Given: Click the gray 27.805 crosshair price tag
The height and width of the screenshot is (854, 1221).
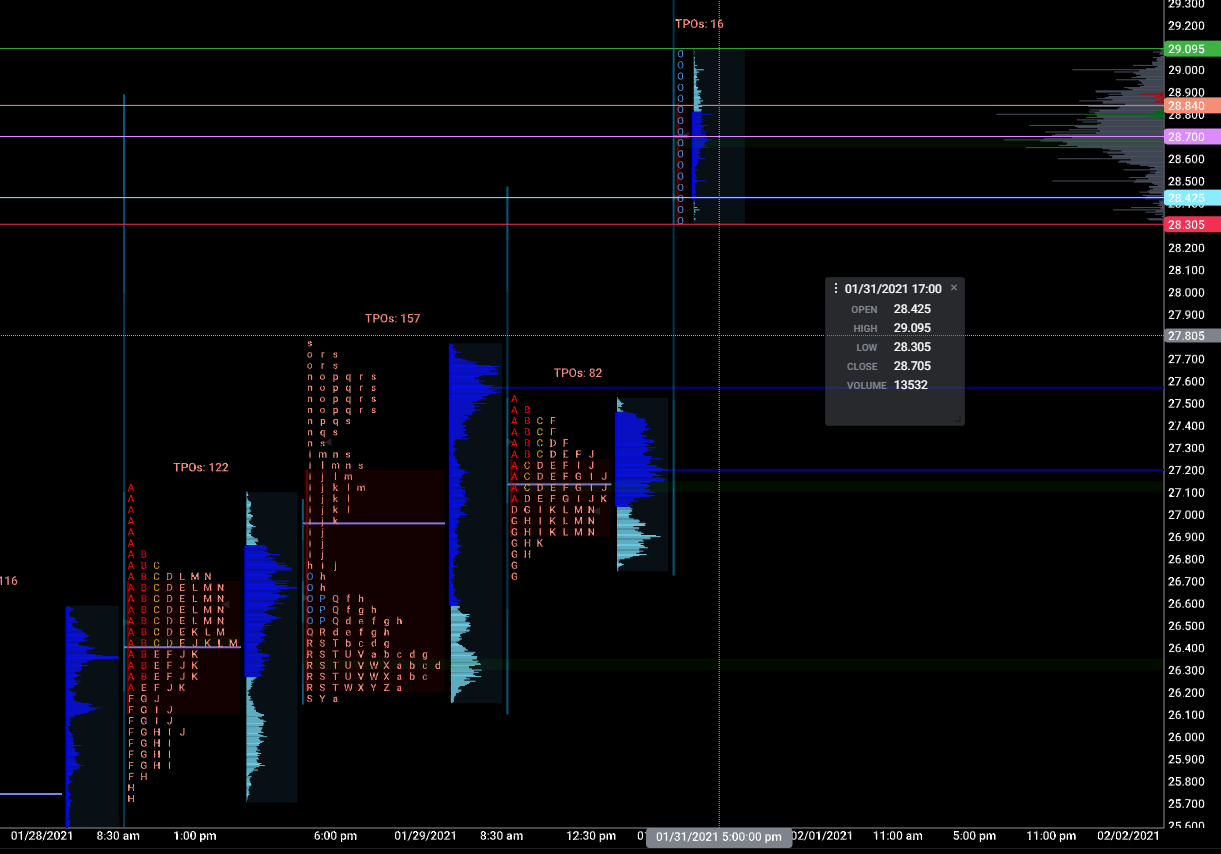Looking at the screenshot, I should coord(1193,336).
